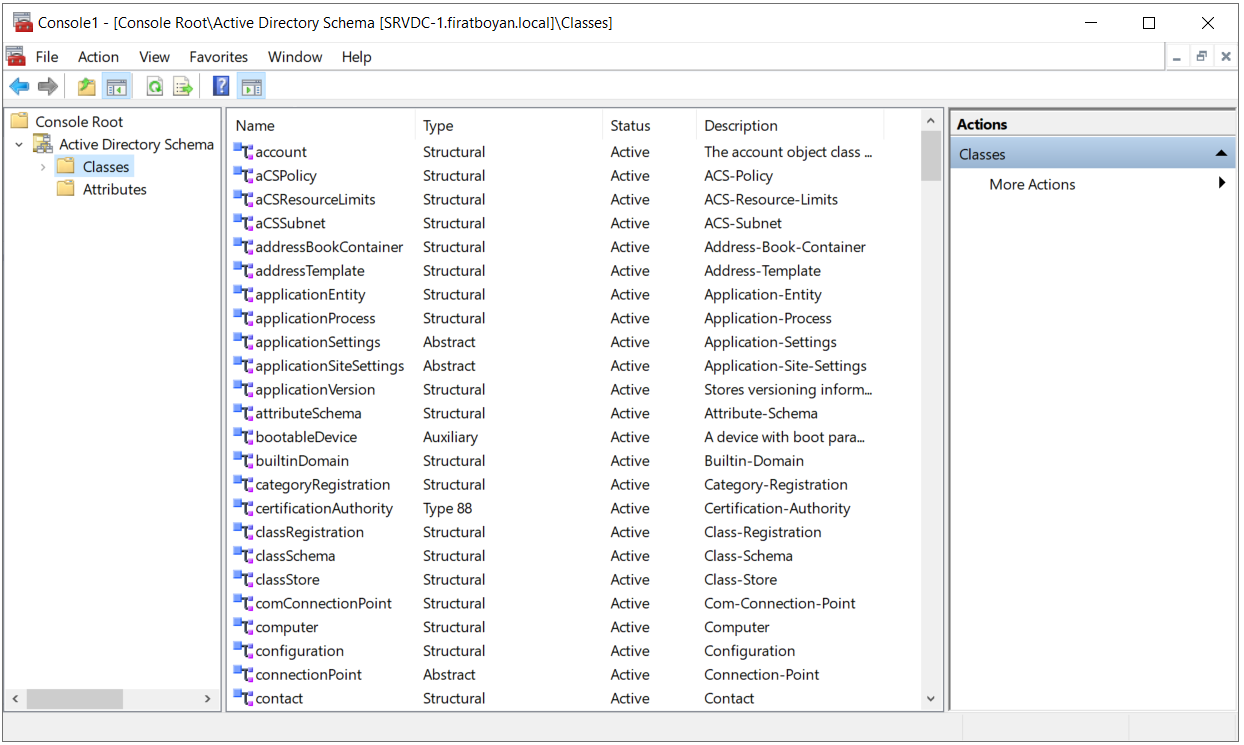
Task: Click the categoryRegistration class icon
Action: pos(243,484)
